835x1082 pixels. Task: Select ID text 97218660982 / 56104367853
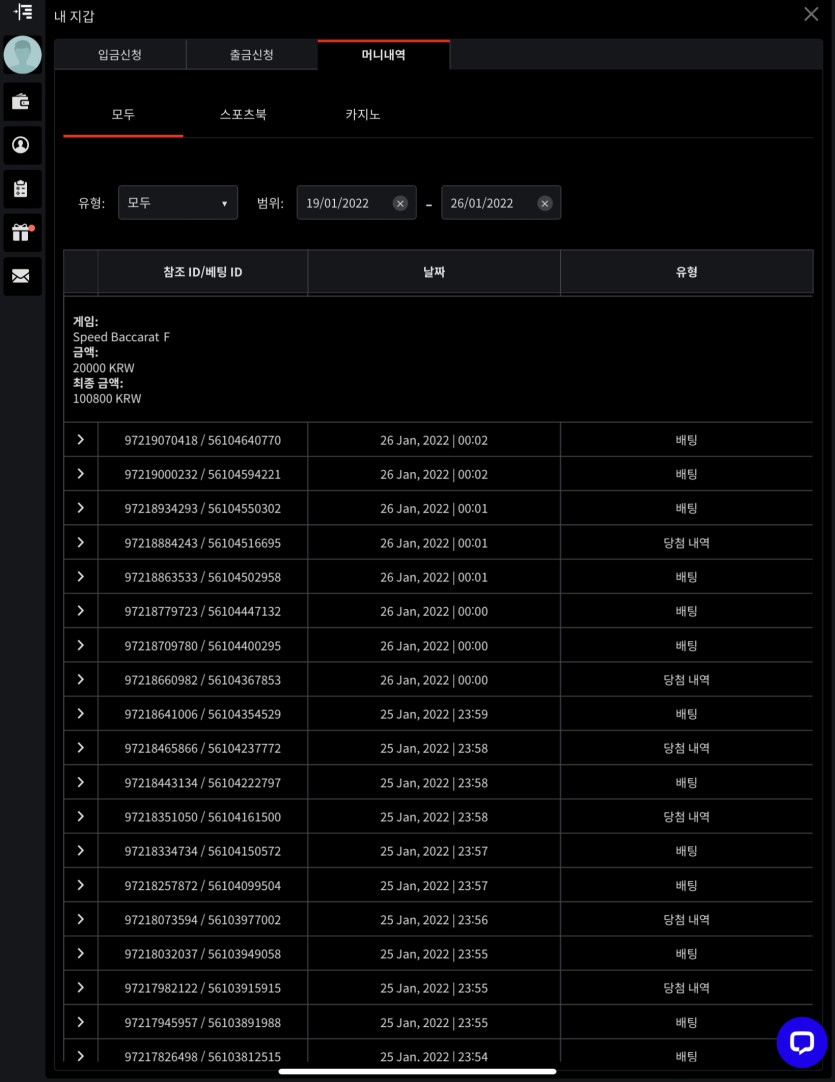pos(203,680)
